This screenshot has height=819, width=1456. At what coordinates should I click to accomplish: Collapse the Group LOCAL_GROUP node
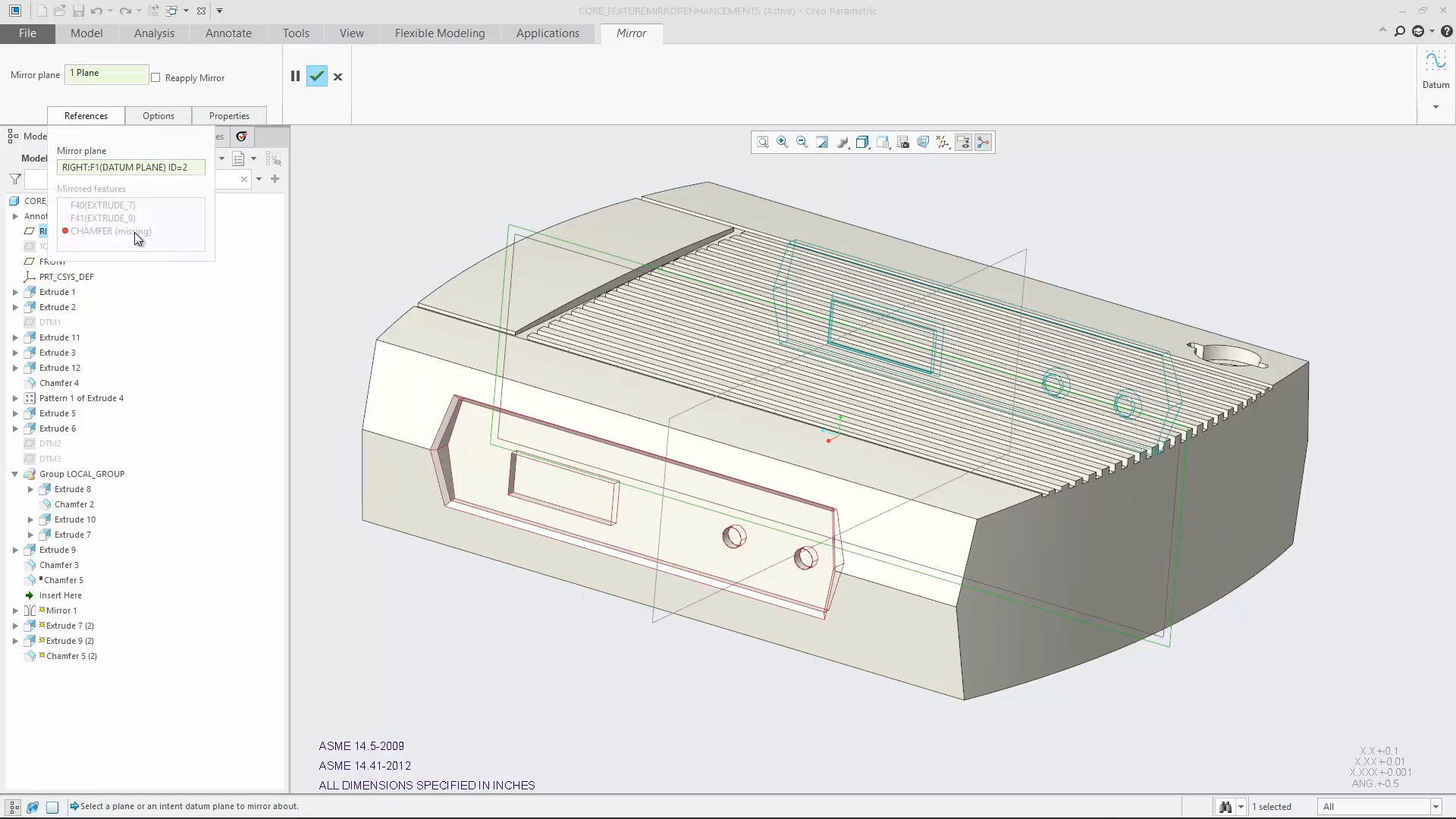[x=15, y=474]
